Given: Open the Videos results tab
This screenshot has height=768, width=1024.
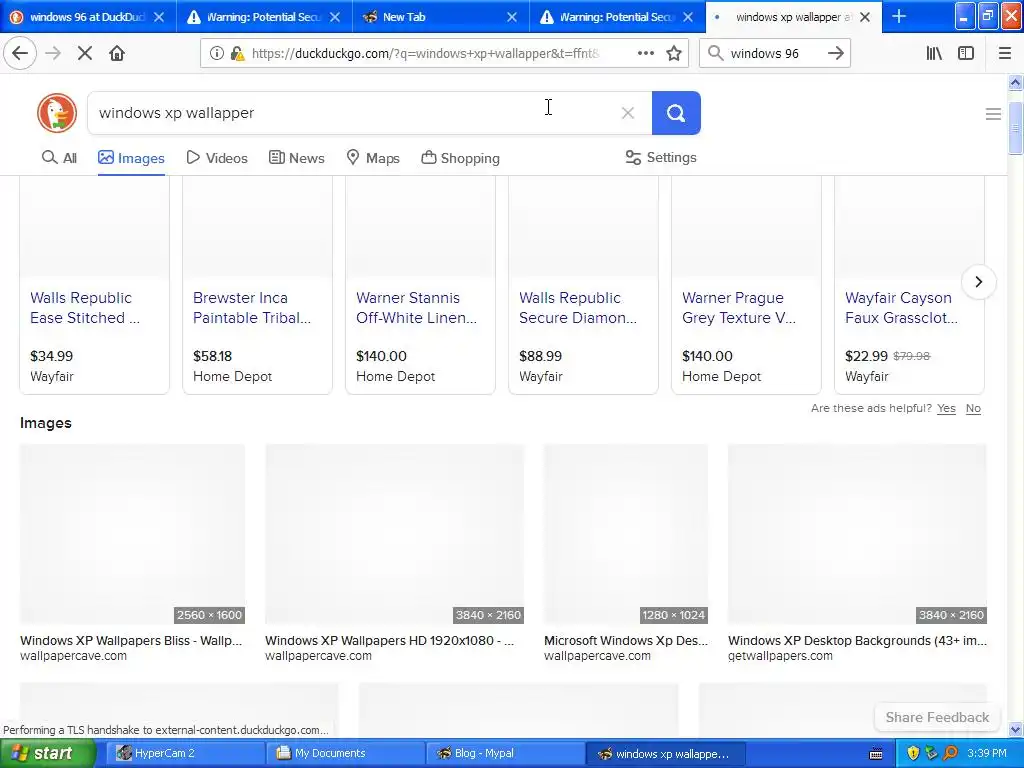Looking at the screenshot, I should pyautogui.click(x=217, y=158).
